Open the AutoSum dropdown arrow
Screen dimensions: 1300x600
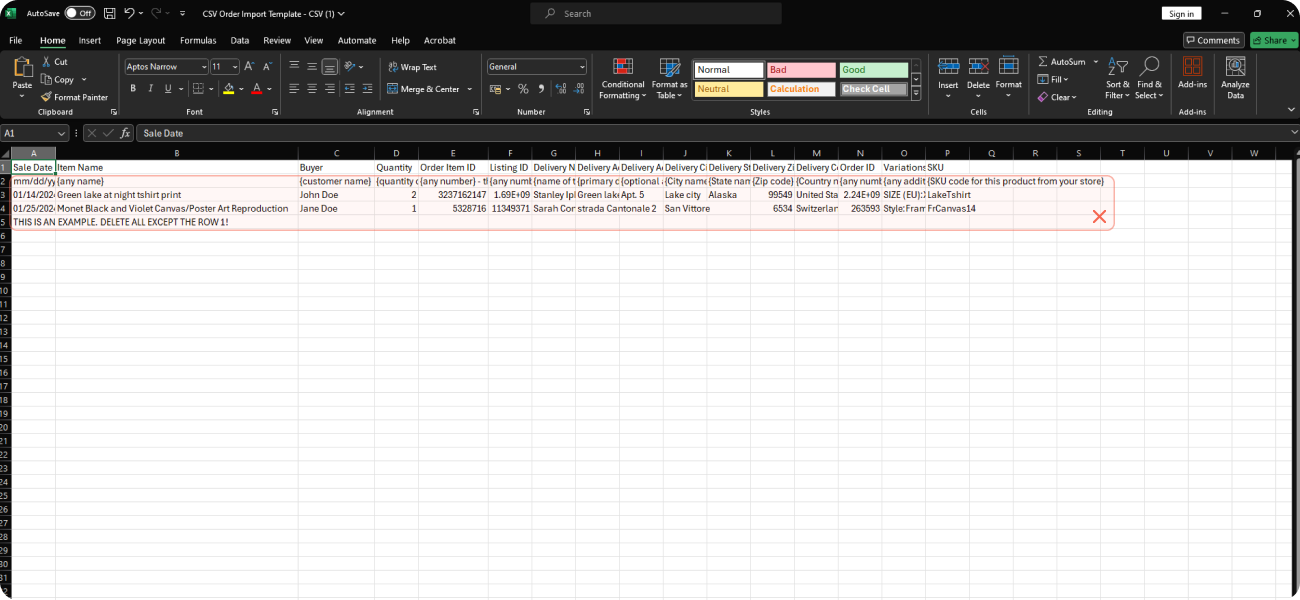click(1095, 62)
